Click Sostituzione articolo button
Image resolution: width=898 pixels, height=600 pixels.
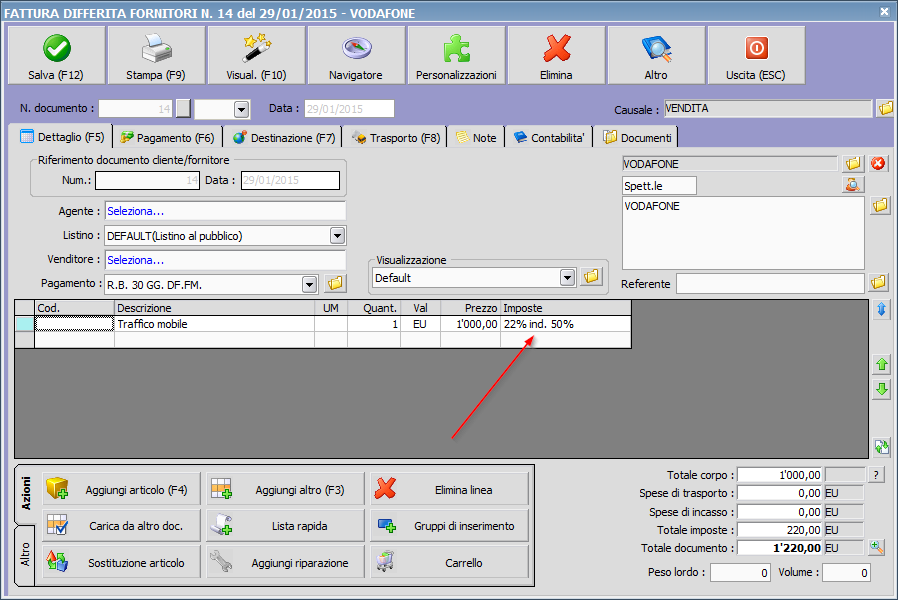pos(121,562)
